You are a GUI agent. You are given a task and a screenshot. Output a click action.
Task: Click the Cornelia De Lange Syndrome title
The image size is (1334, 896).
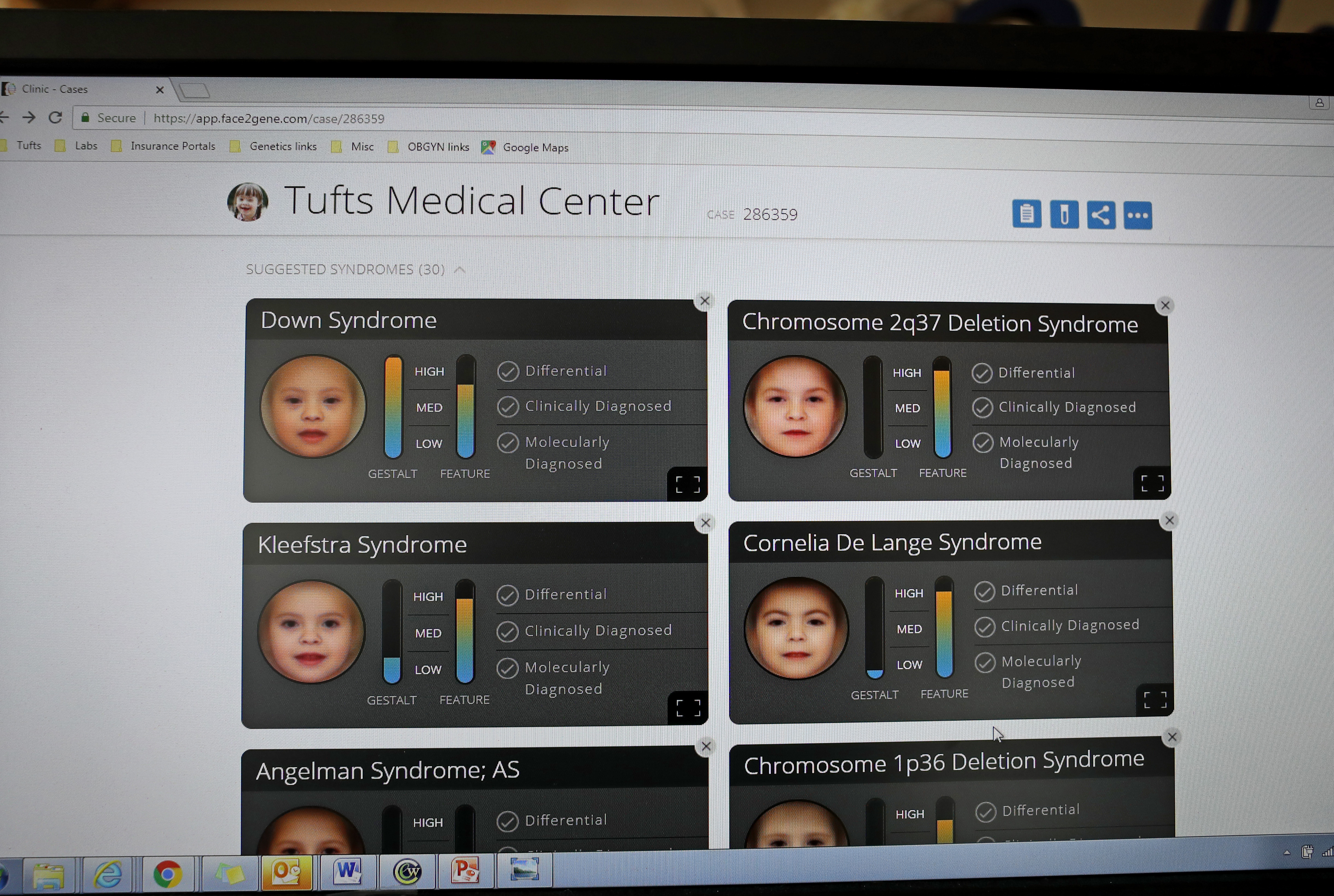tap(892, 542)
